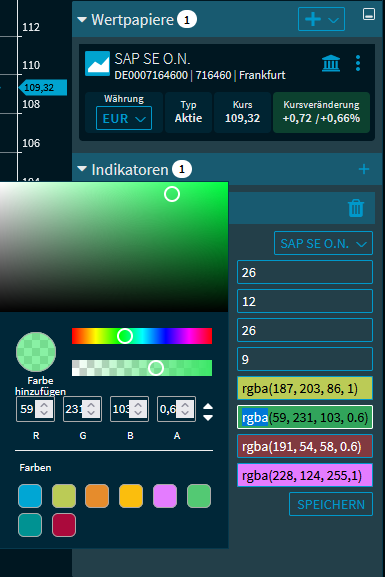Open the EUR currency dropdown
The image size is (385, 577).
pos(124,118)
